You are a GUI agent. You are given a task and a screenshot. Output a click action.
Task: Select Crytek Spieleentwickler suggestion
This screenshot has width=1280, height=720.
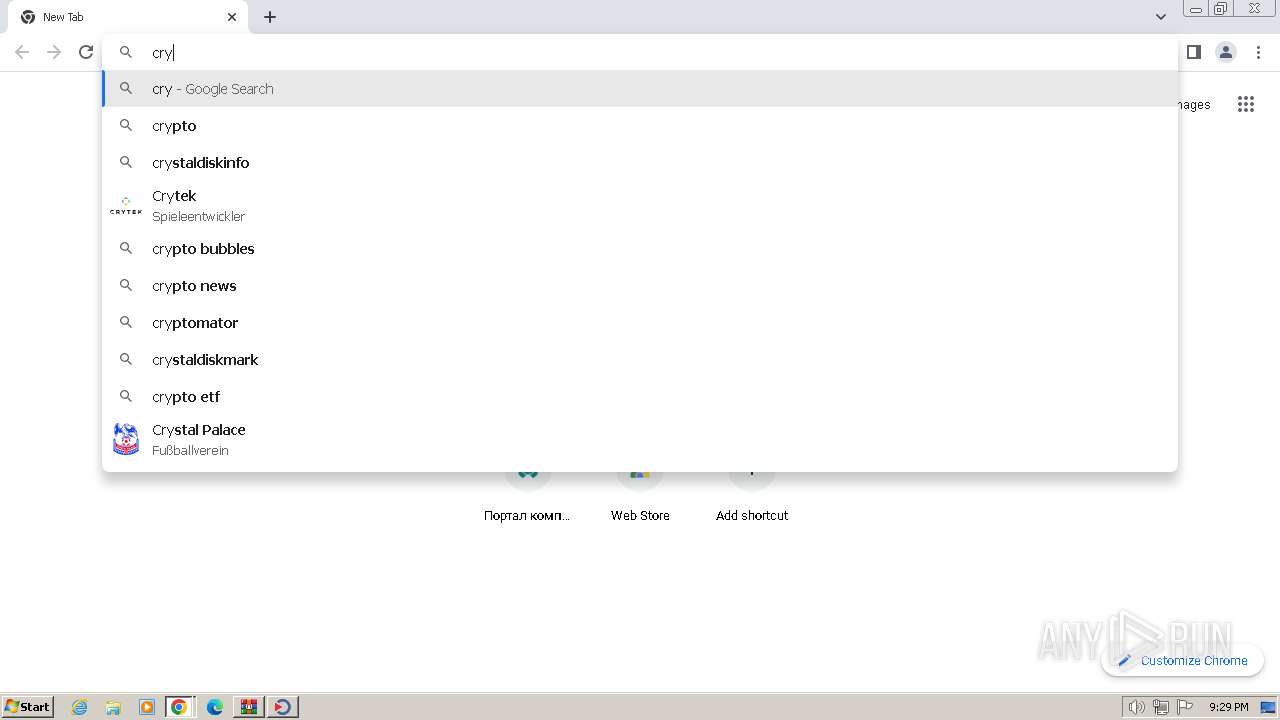640,206
